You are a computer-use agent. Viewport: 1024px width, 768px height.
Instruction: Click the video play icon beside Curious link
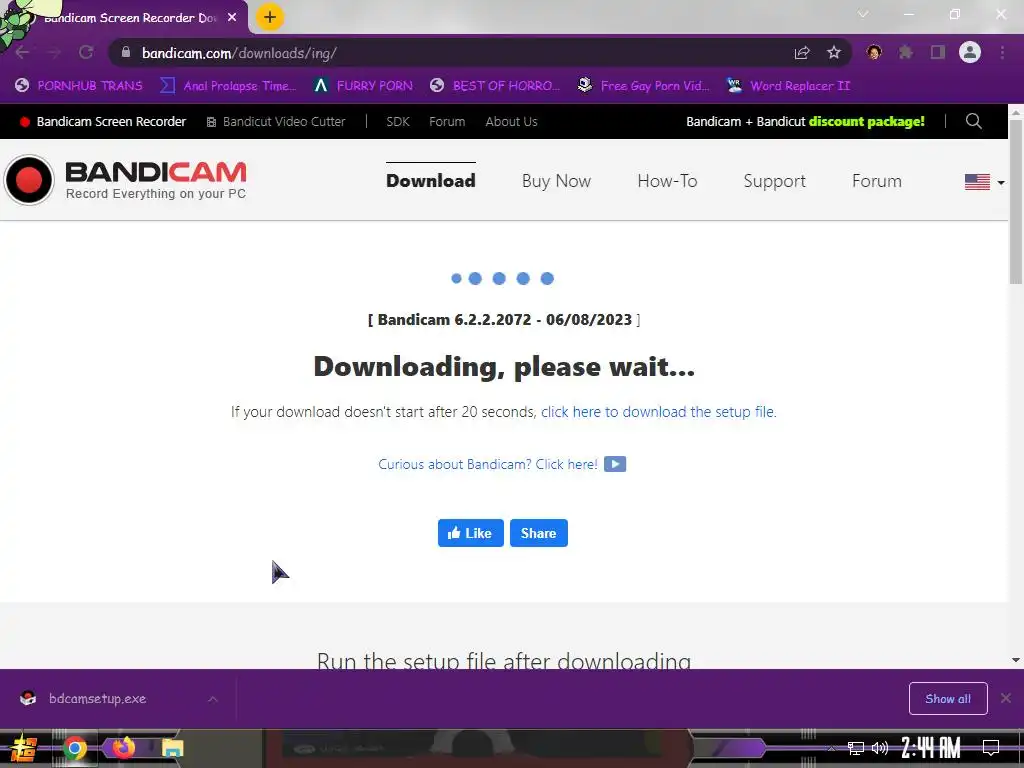[x=615, y=464]
